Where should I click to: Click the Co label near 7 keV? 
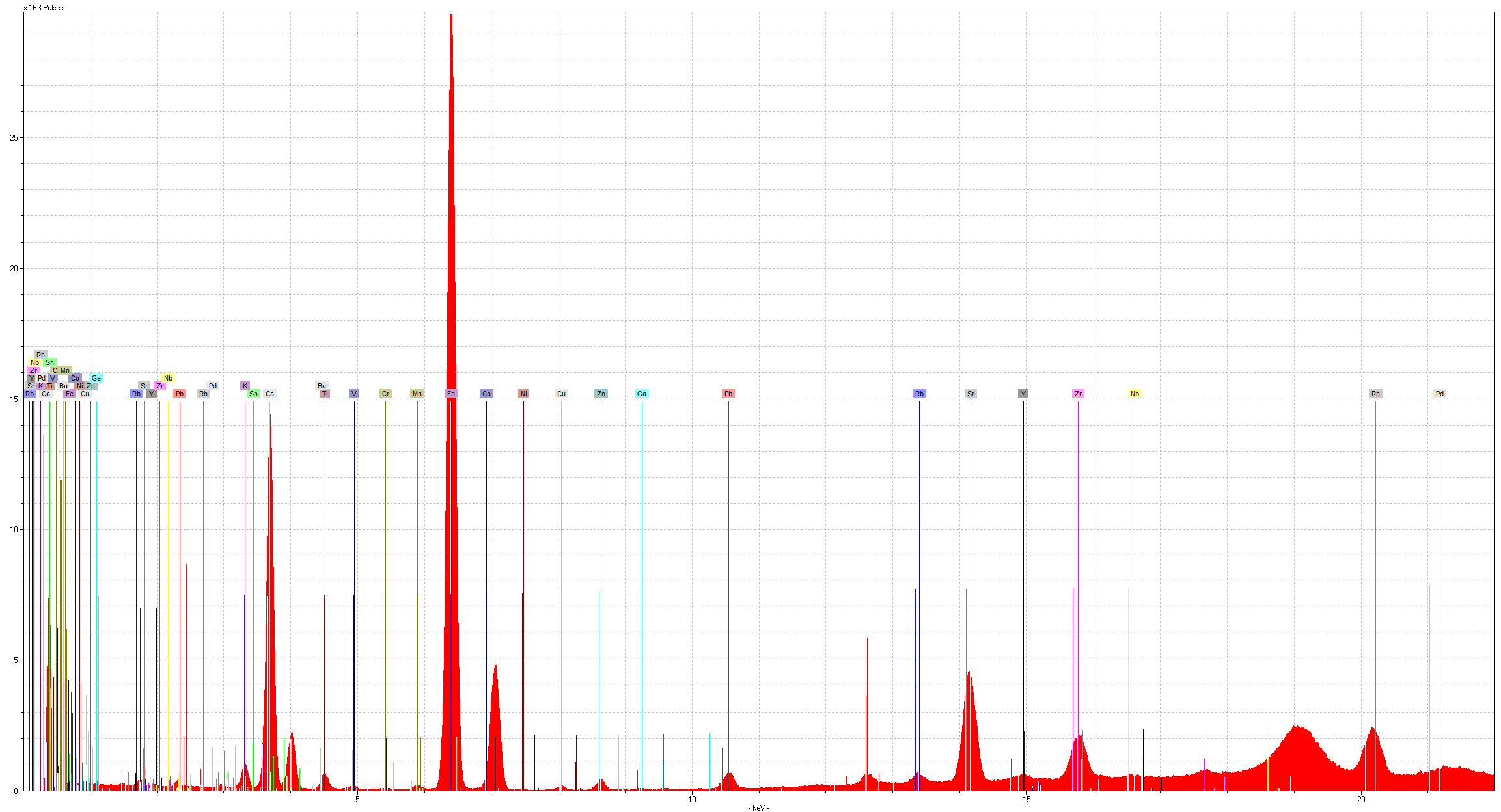[x=486, y=394]
